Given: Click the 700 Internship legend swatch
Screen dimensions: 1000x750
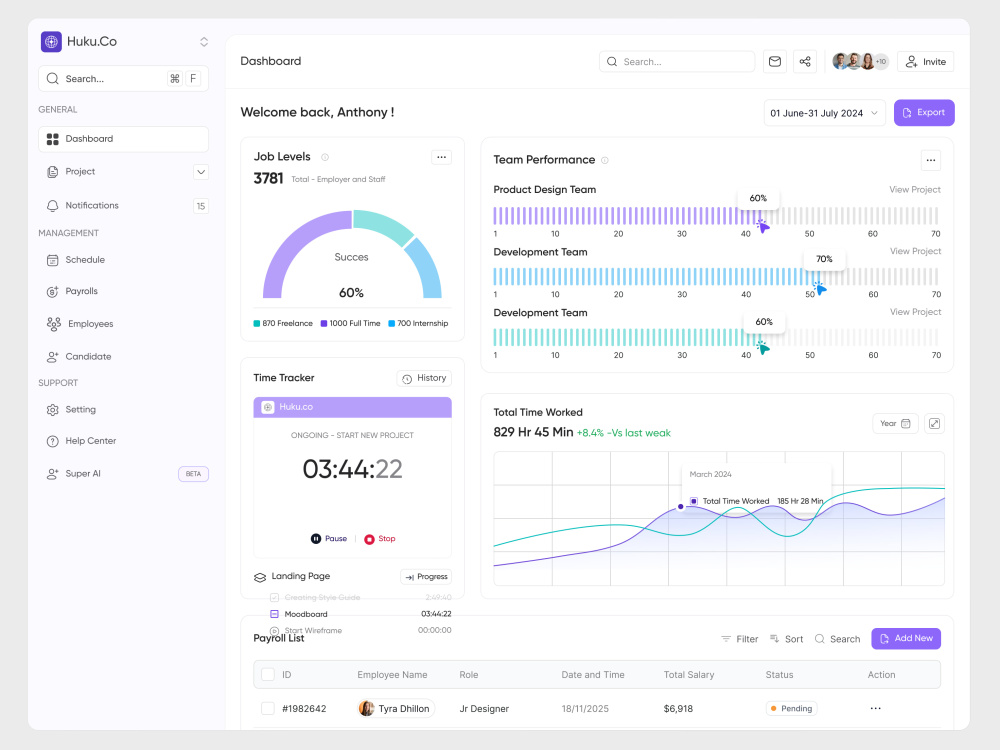Looking at the screenshot, I should pyautogui.click(x=392, y=323).
